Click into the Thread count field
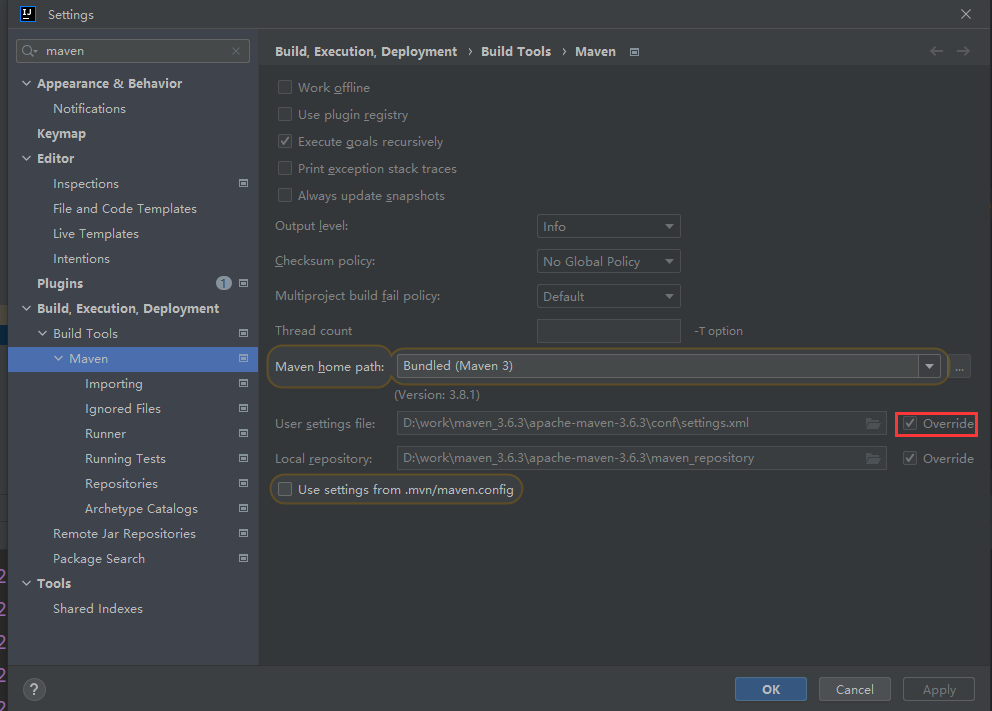Image resolution: width=992 pixels, height=711 pixels. [x=609, y=331]
